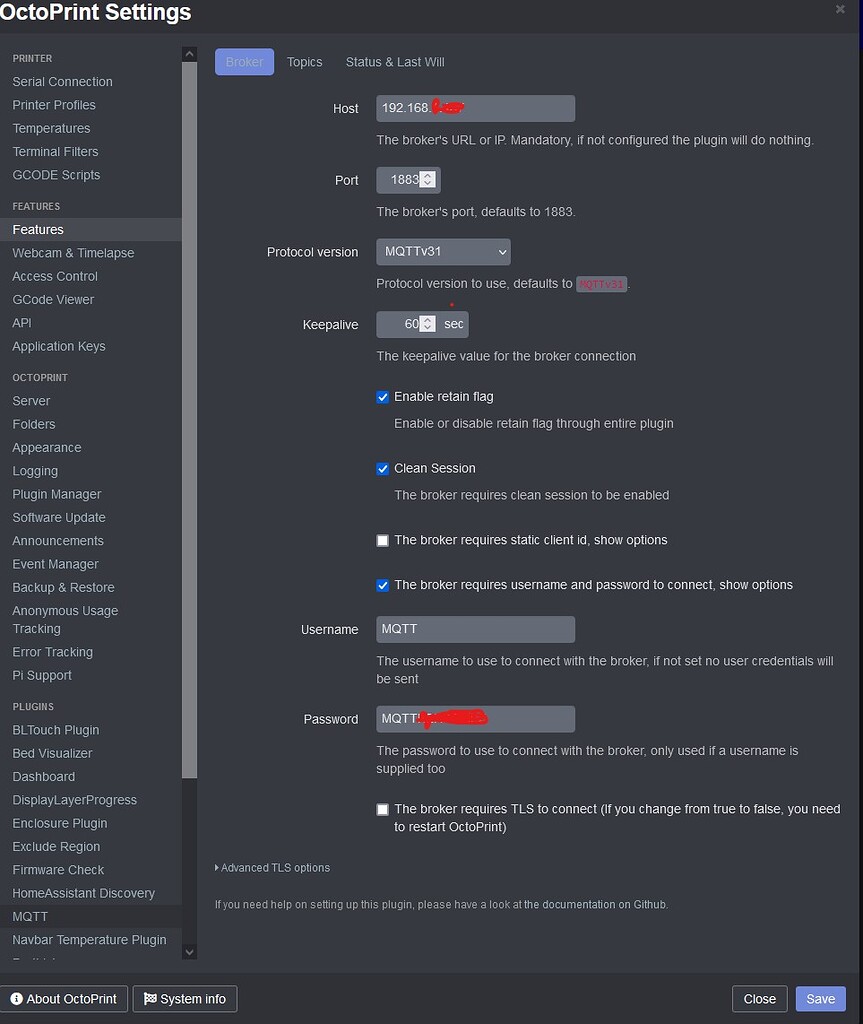Open the Status & Last Will tab
863x1024 pixels.
(x=395, y=62)
